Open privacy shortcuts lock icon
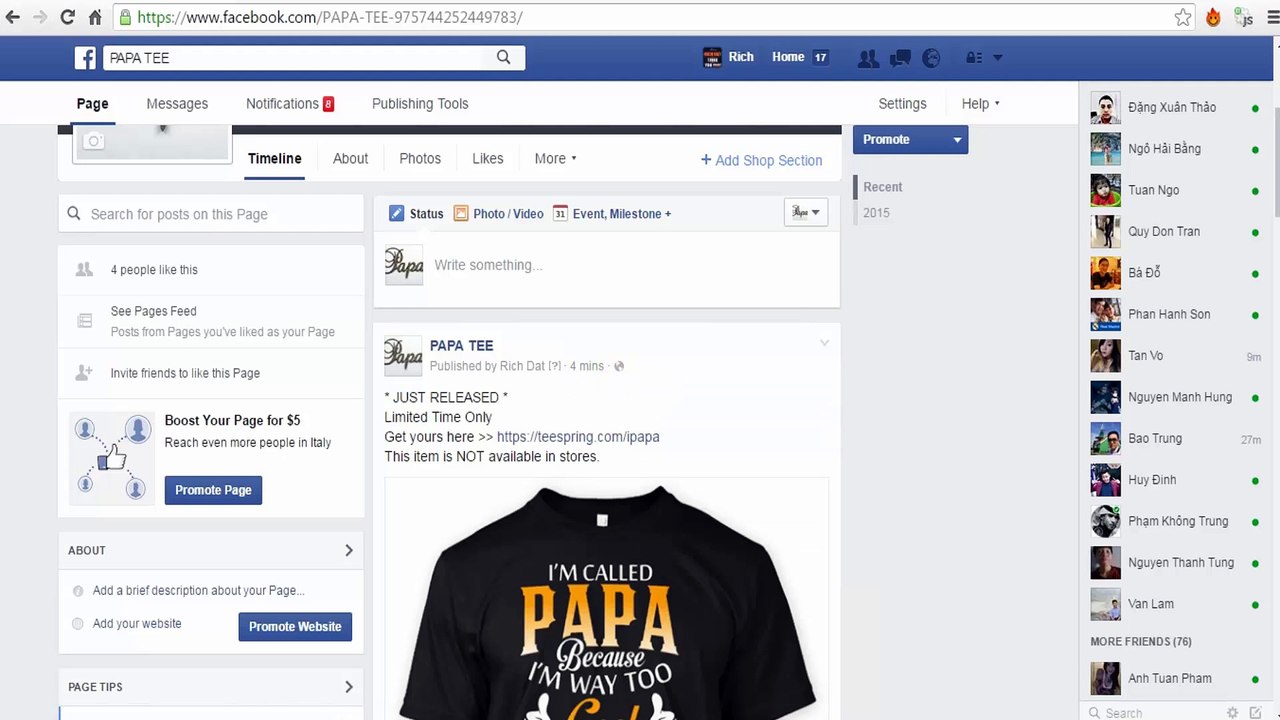The width and height of the screenshot is (1280, 720). [974, 58]
